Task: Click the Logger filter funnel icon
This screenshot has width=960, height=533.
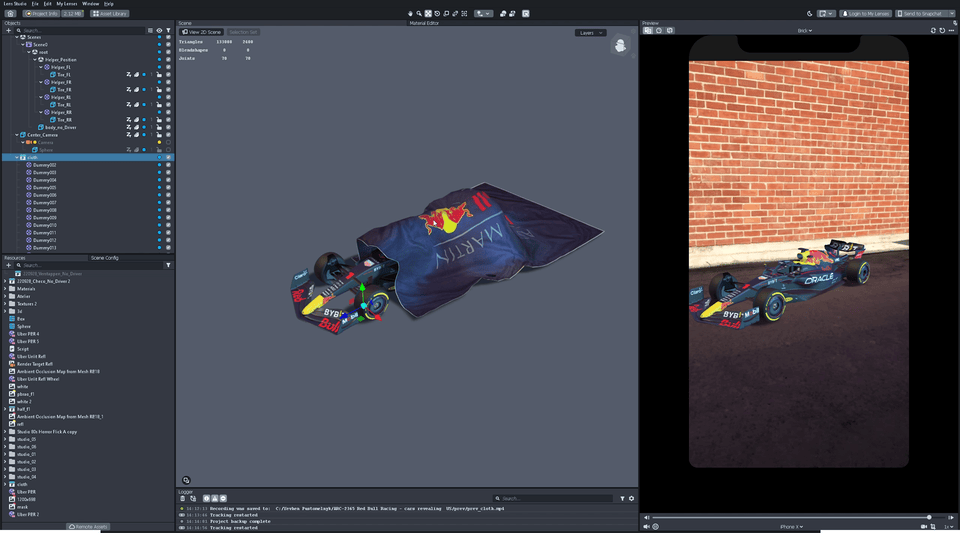Action: pyautogui.click(x=623, y=498)
